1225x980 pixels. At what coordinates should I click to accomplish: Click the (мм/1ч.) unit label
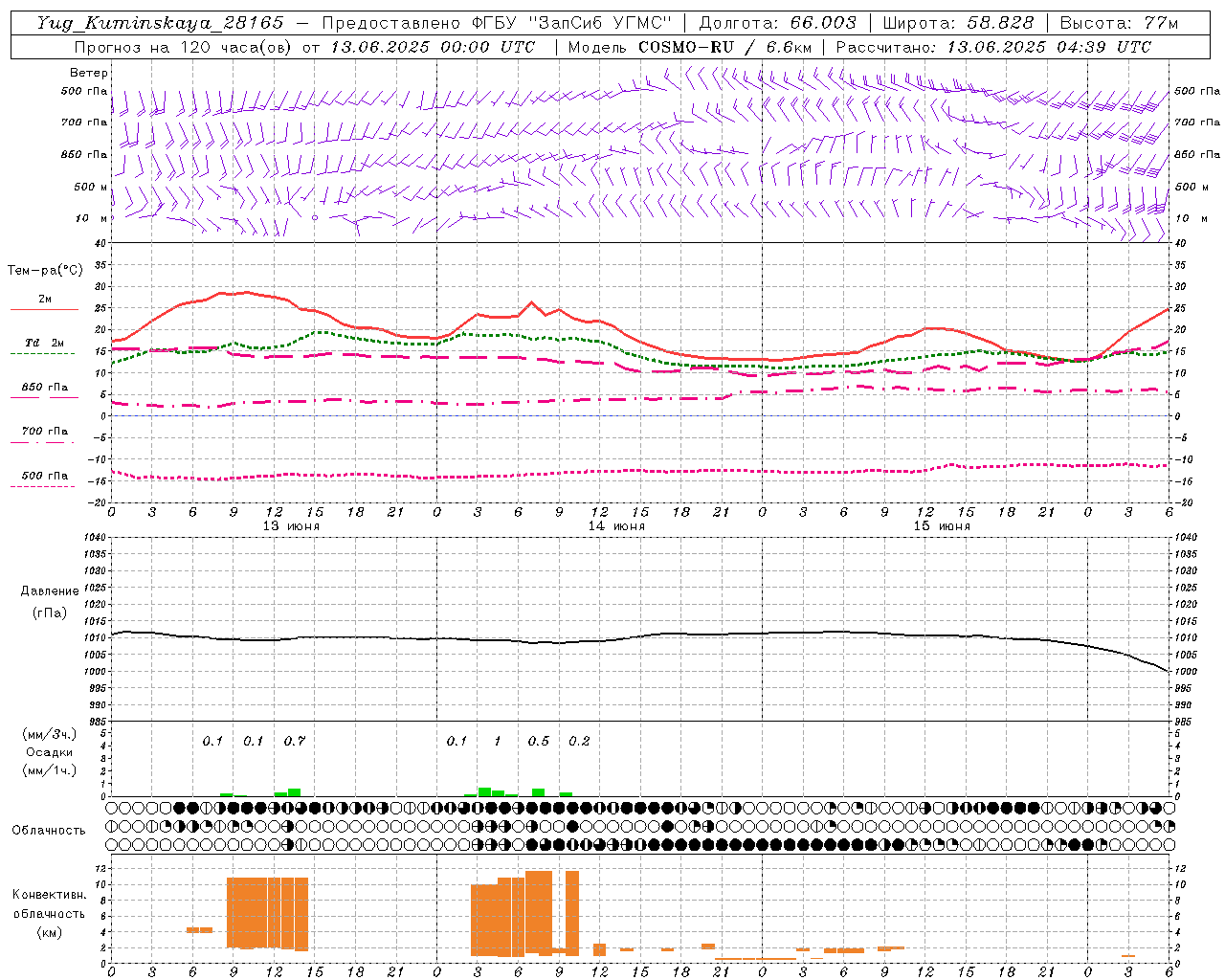(x=50, y=770)
